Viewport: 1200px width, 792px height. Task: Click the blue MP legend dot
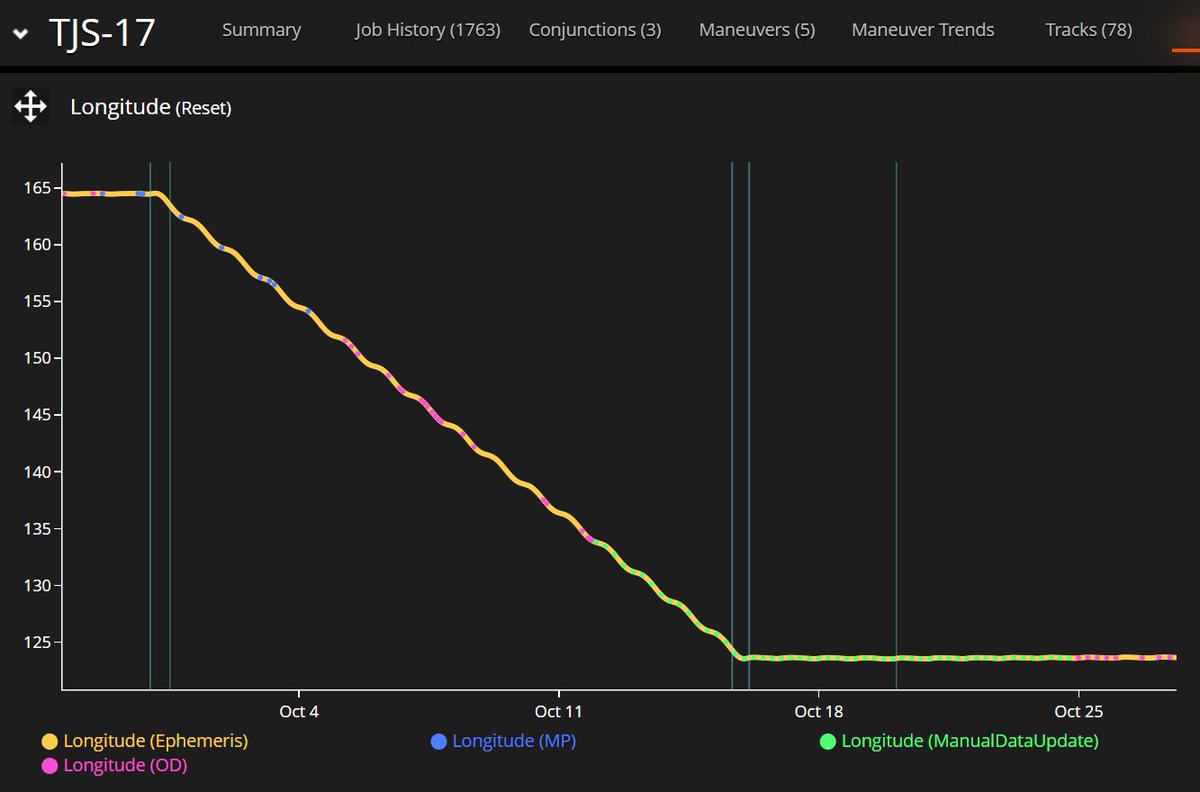(x=438, y=741)
